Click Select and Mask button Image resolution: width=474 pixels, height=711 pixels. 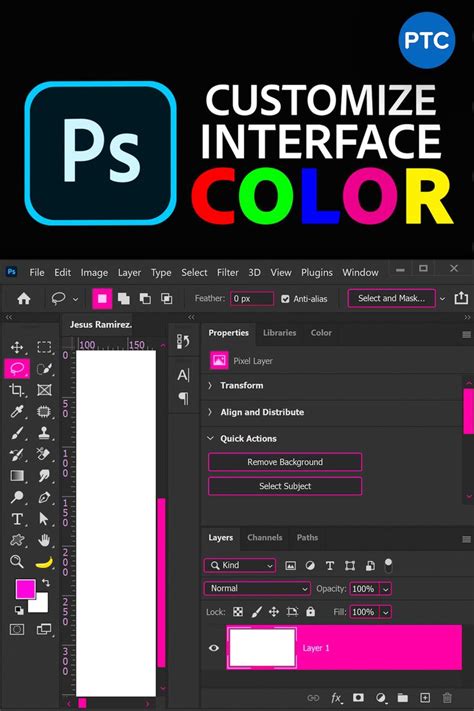point(391,298)
